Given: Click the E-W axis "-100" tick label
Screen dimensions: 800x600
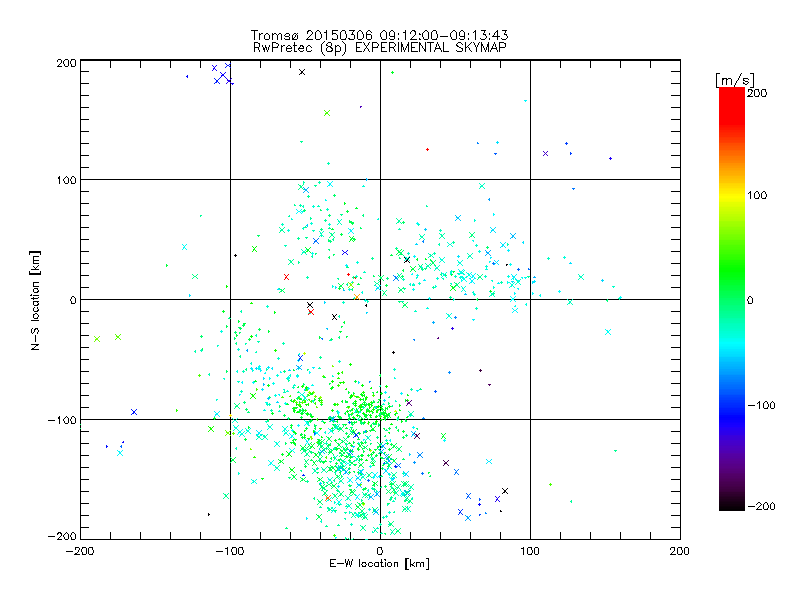Looking at the screenshot, I should point(230,551).
